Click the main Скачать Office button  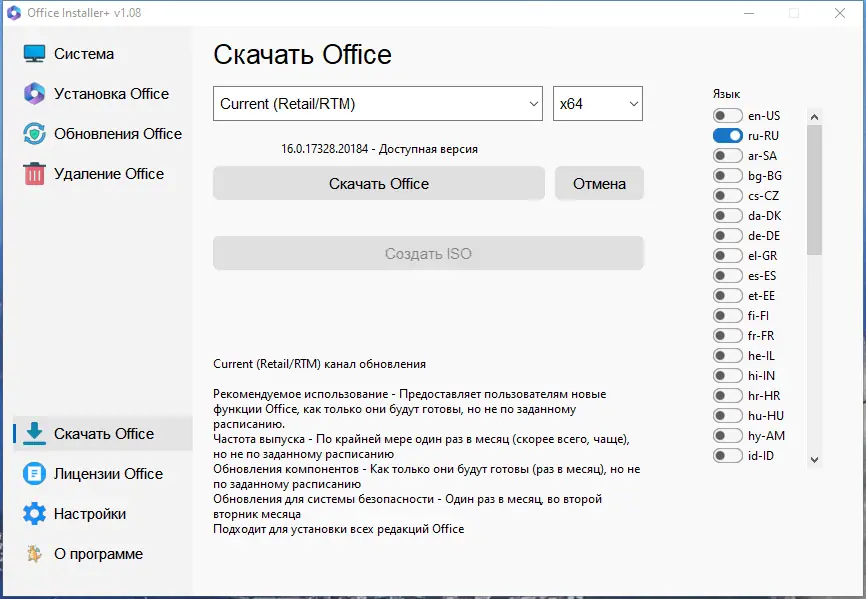click(379, 183)
